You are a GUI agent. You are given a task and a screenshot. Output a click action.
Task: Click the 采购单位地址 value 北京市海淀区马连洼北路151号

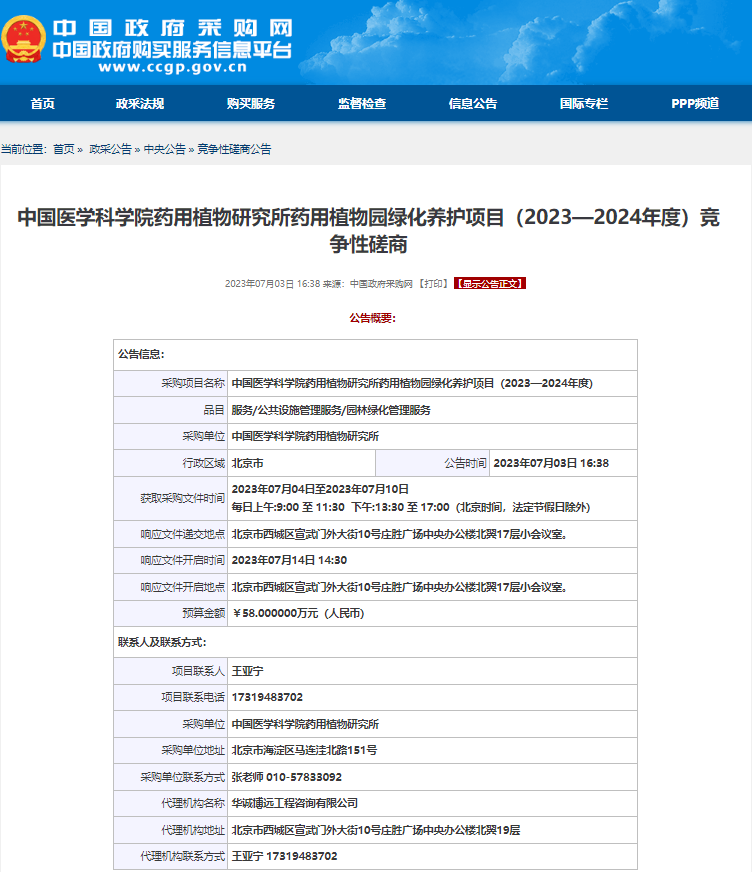coord(304,750)
